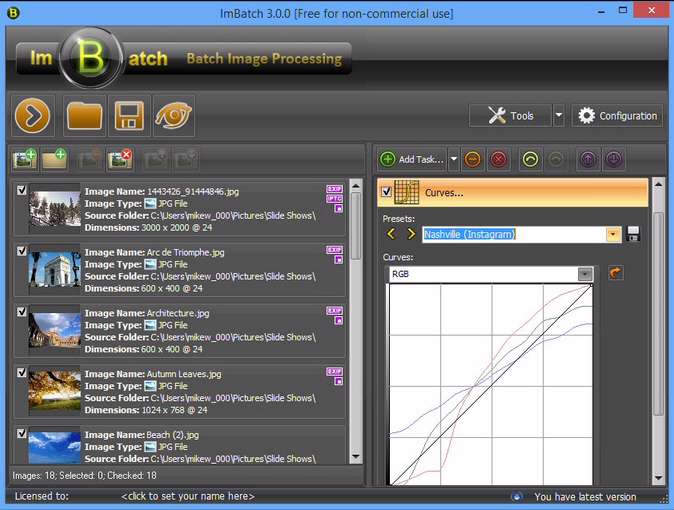Click the remove all images icon
674x510 pixels.
(x=121, y=158)
